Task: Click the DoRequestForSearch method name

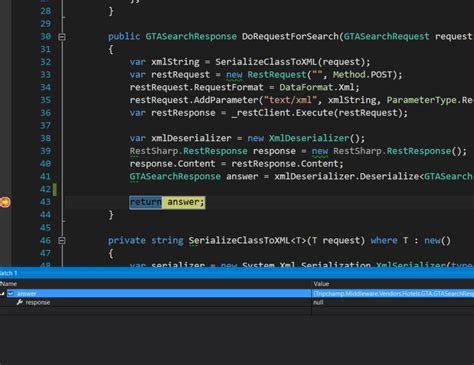Action: (x=290, y=36)
